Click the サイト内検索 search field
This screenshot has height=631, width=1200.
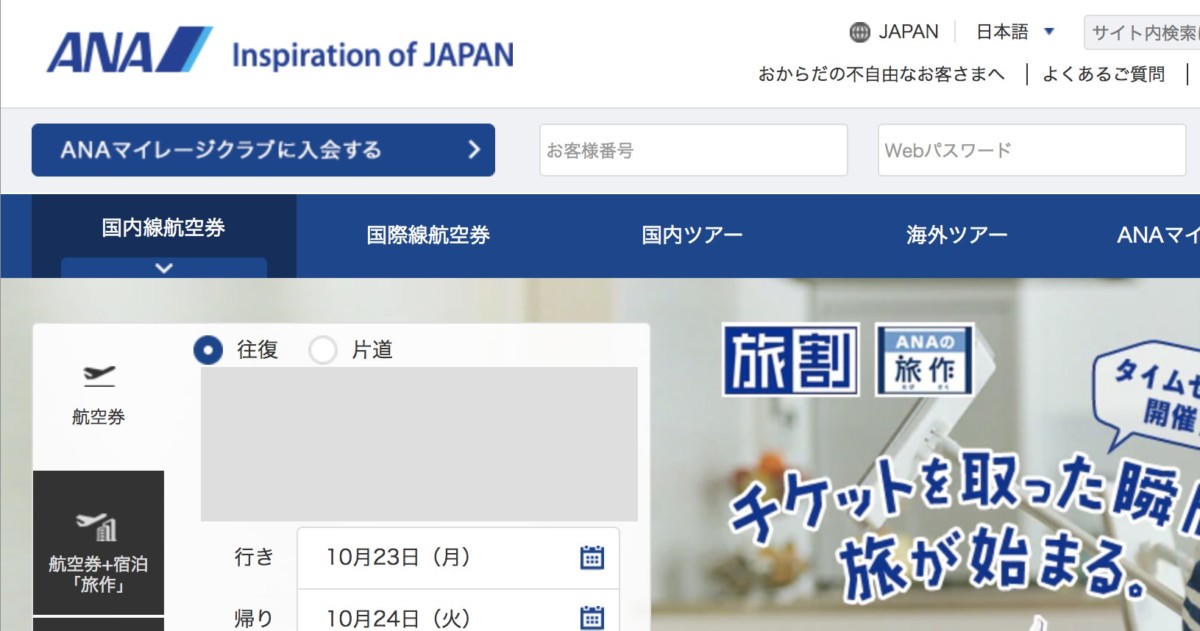1142,33
